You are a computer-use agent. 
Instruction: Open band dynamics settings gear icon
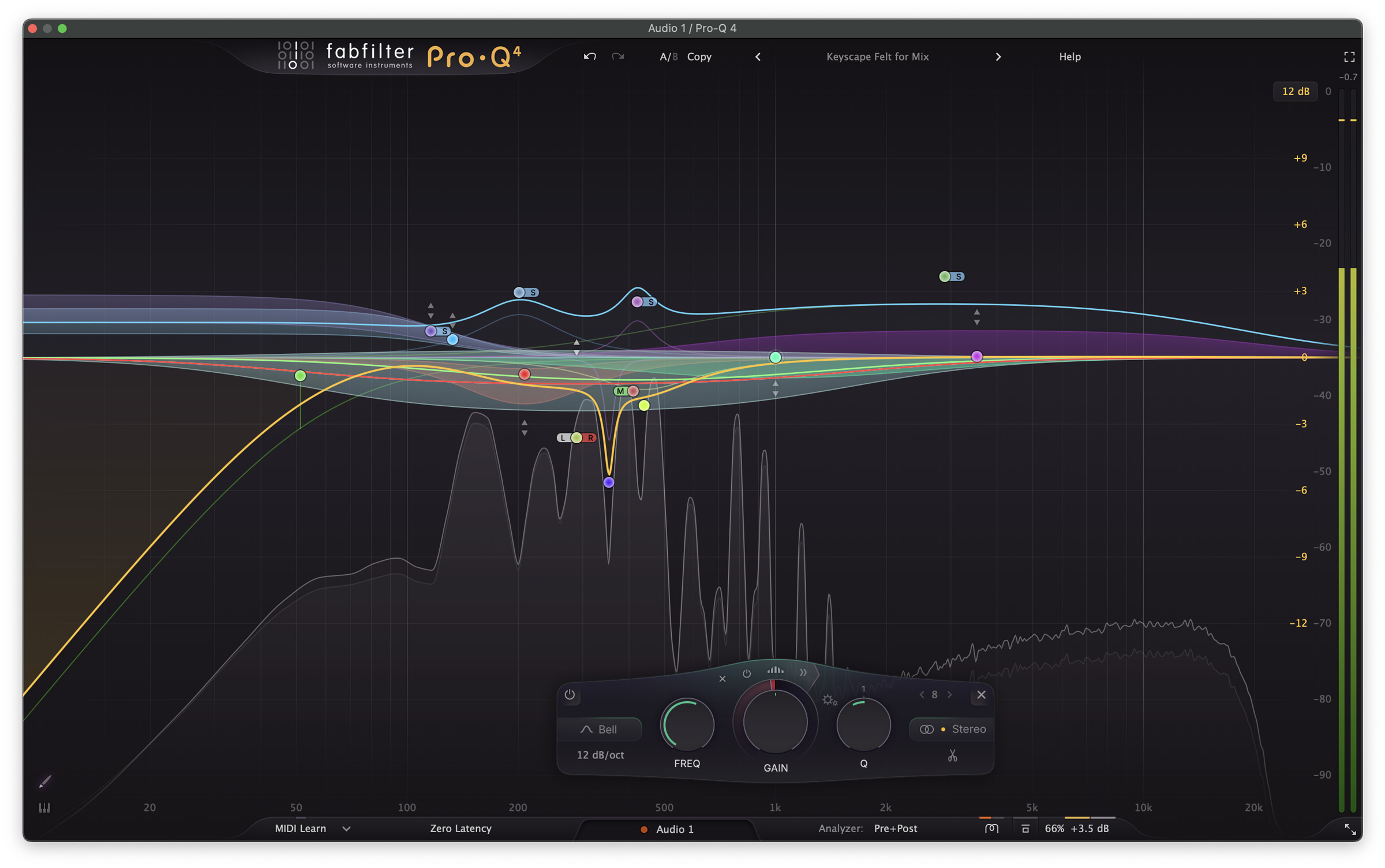[829, 700]
